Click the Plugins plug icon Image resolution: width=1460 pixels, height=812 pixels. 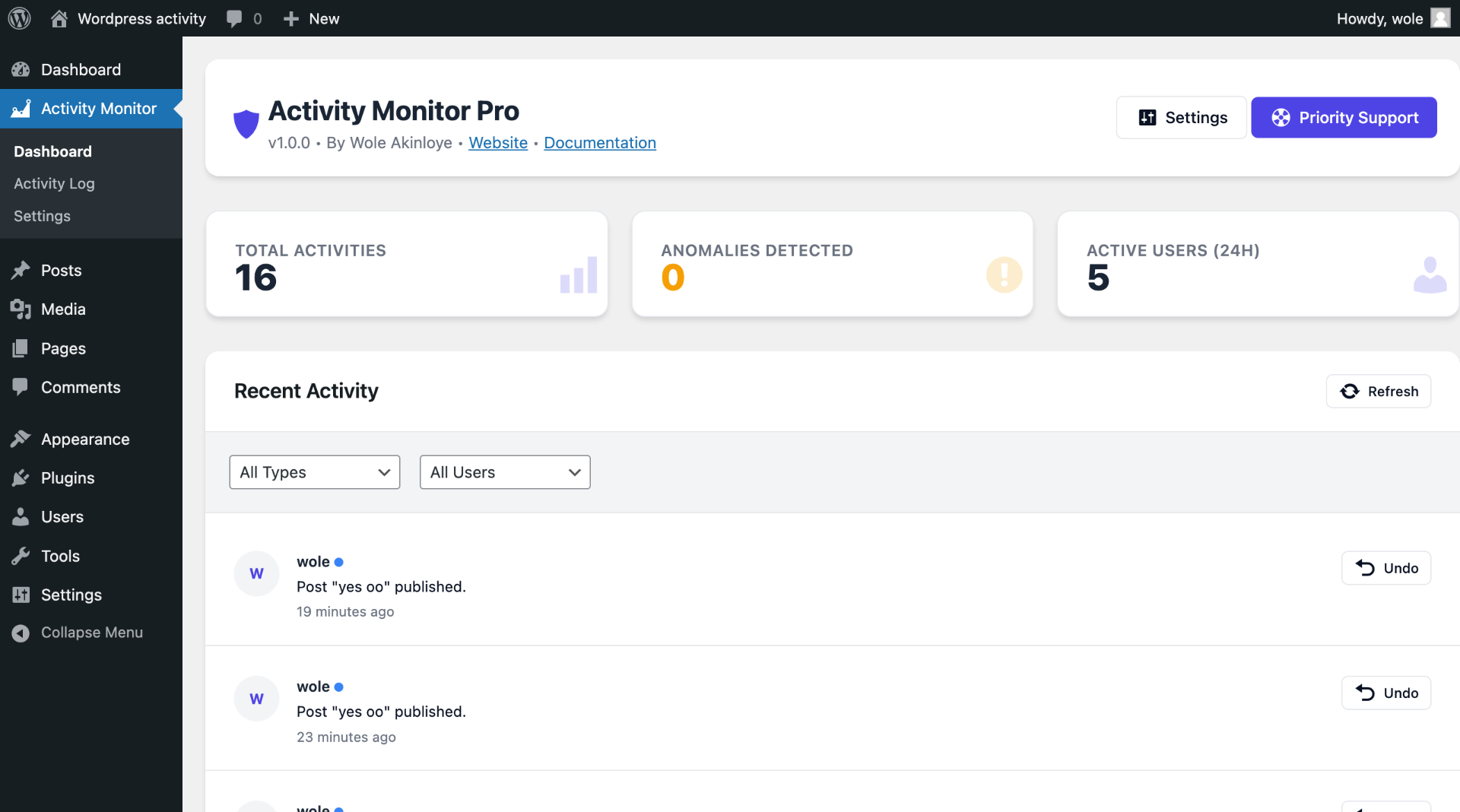[x=21, y=477]
